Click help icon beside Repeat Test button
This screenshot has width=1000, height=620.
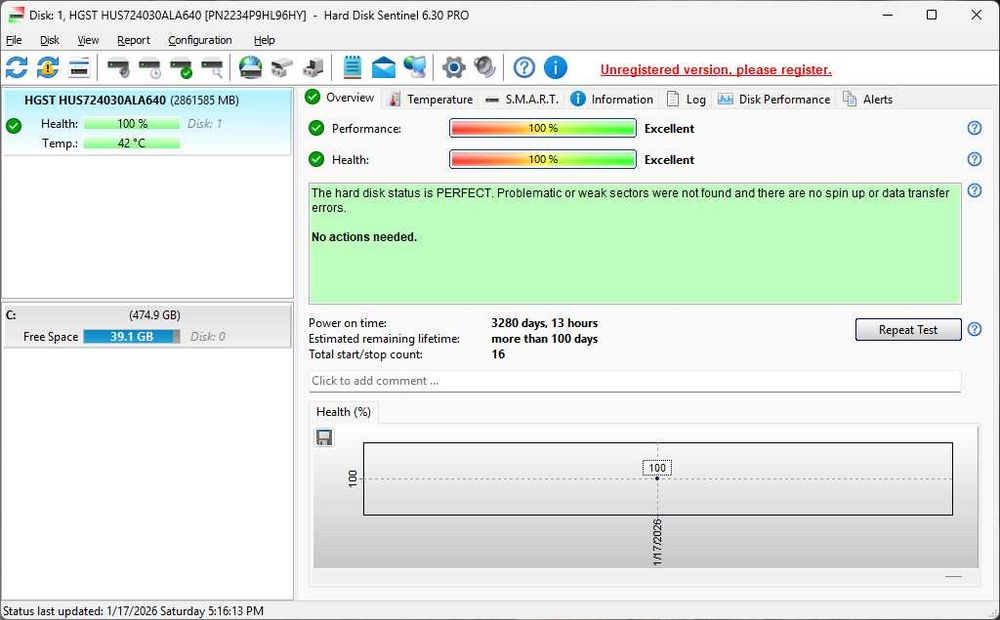pyautogui.click(x=974, y=329)
